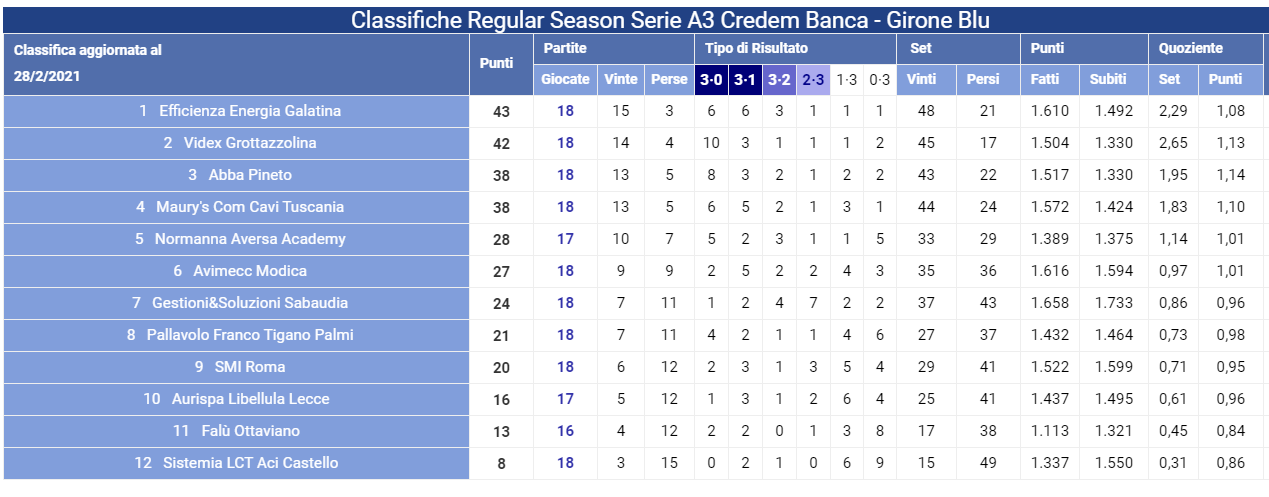The height and width of the screenshot is (497, 1269).
Task: Click the 3-2 result type header
Action: 779,80
